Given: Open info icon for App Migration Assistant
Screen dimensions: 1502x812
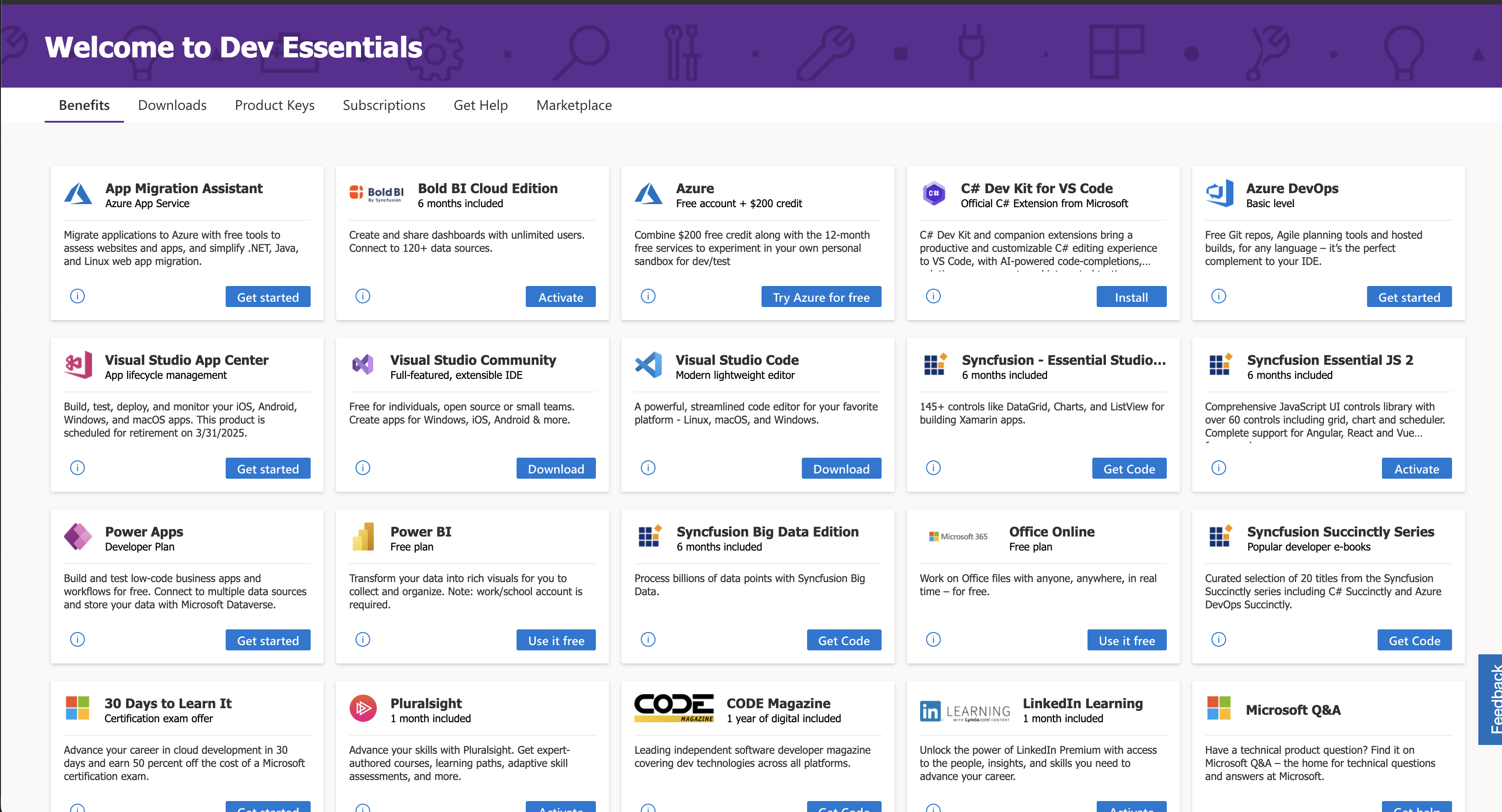Looking at the screenshot, I should tap(78, 297).
